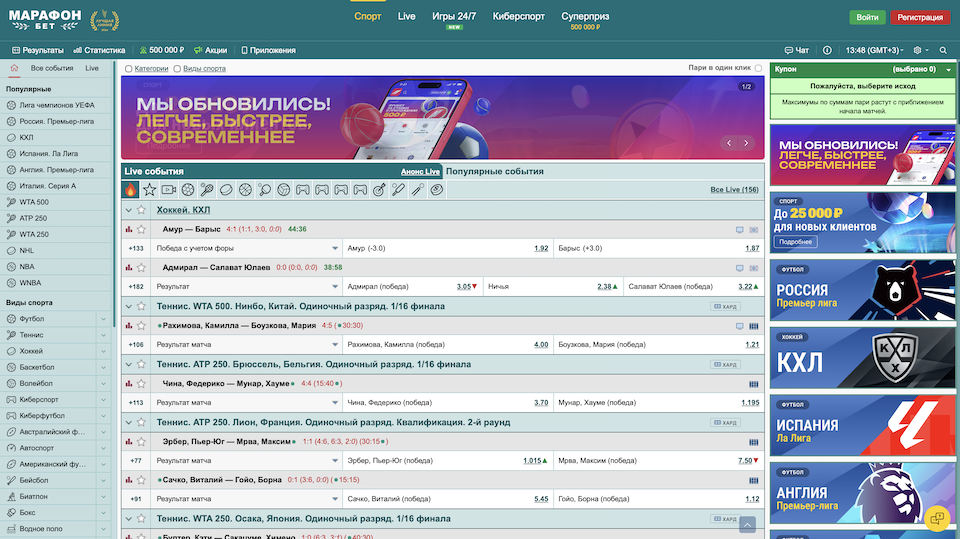Viewport: 960px width, 539px height.
Task: Open Результаты in the secondary bar
Action: click(x=38, y=50)
